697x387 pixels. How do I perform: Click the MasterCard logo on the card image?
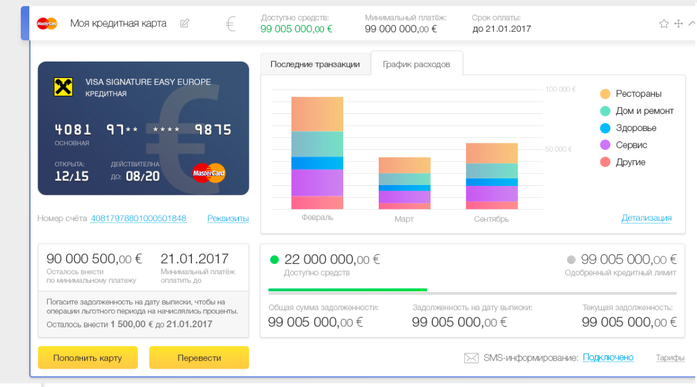pyautogui.click(x=209, y=173)
